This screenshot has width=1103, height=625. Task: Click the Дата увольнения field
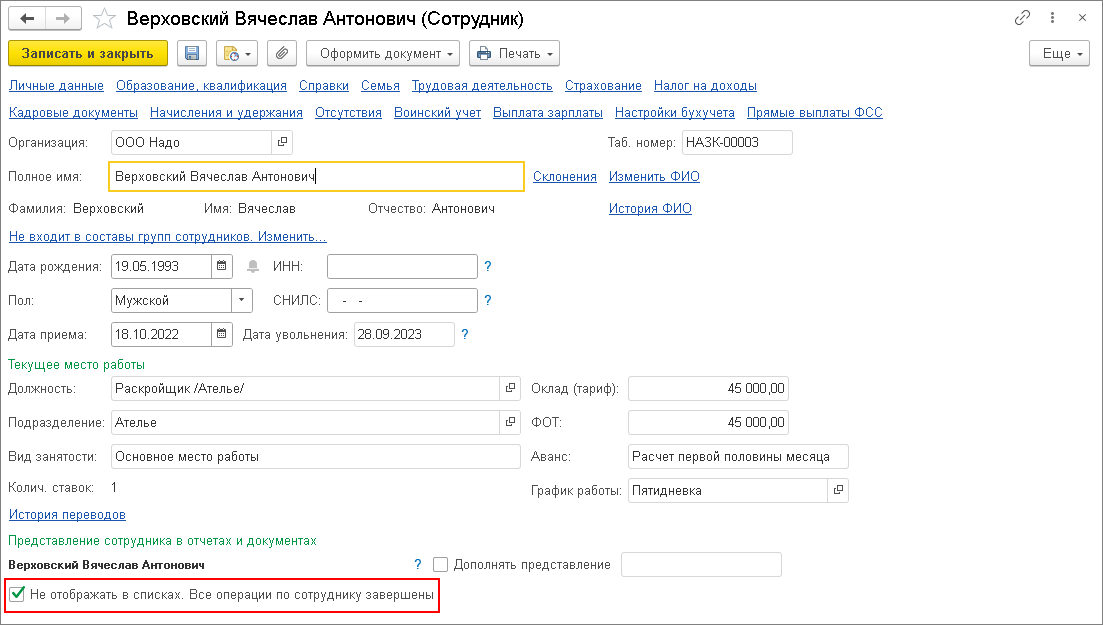(404, 334)
